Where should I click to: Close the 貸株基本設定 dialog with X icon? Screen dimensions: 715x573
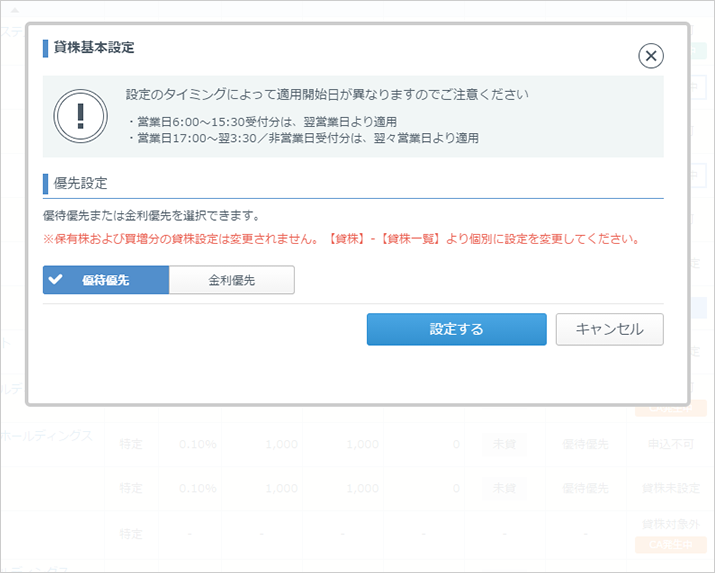click(x=651, y=56)
